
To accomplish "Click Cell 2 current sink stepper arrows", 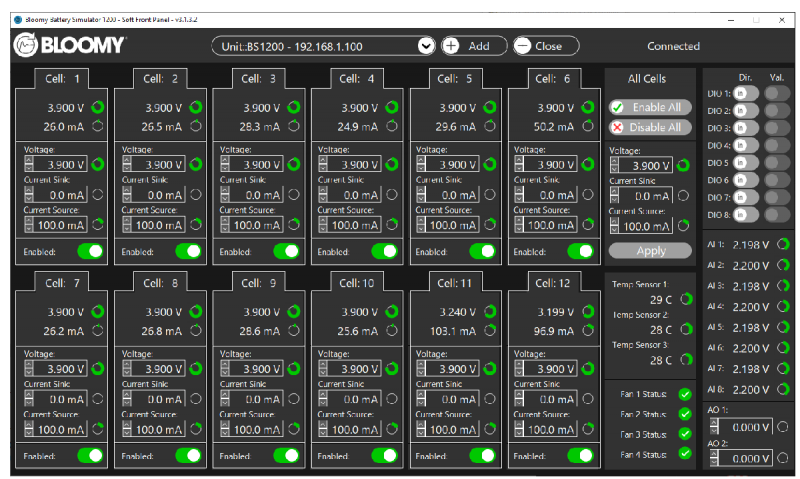I will point(127,194).
